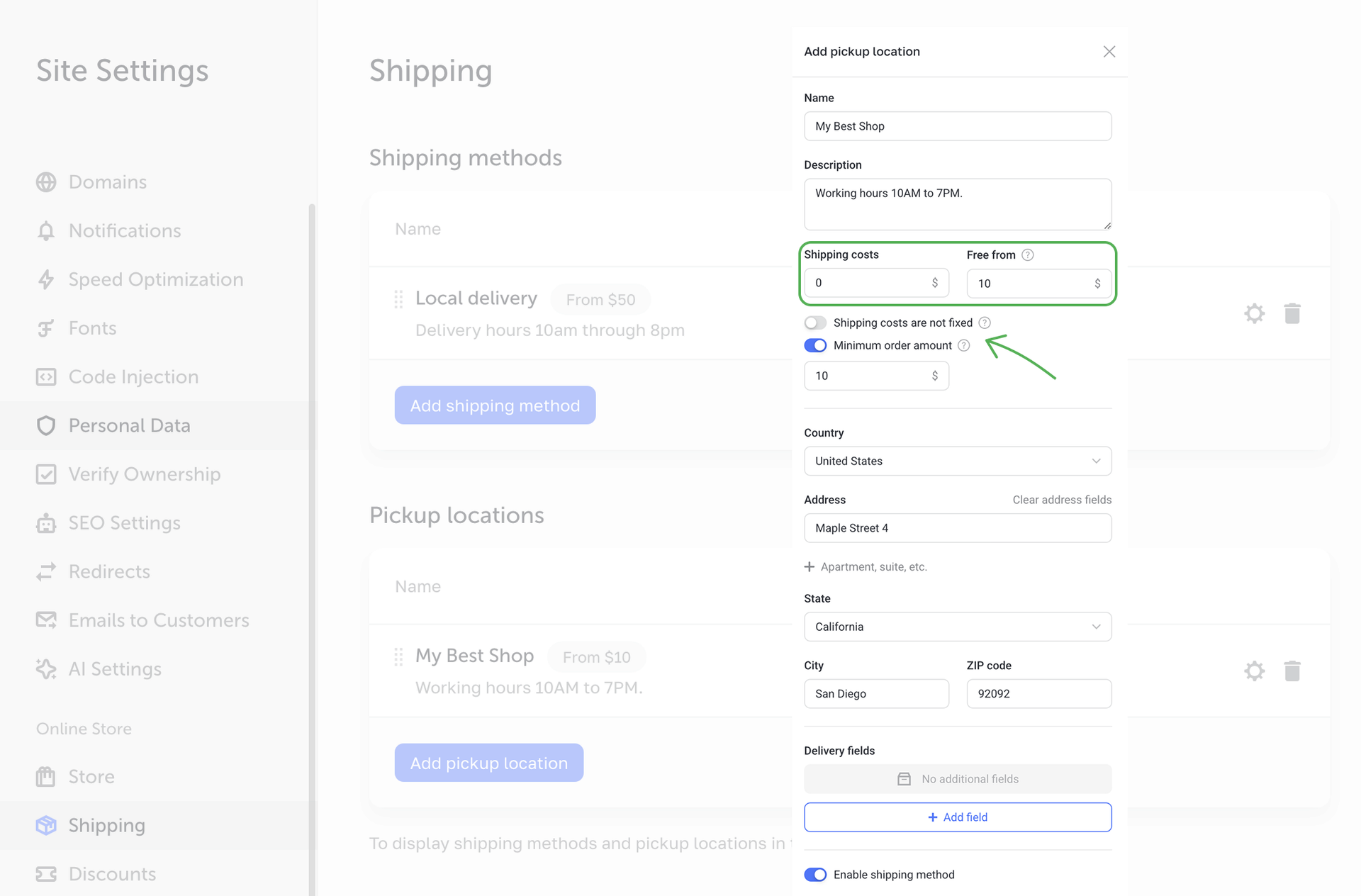Viewport: 1361px width, 896px height.
Task: Expand the State dropdown showing California
Action: point(957,627)
